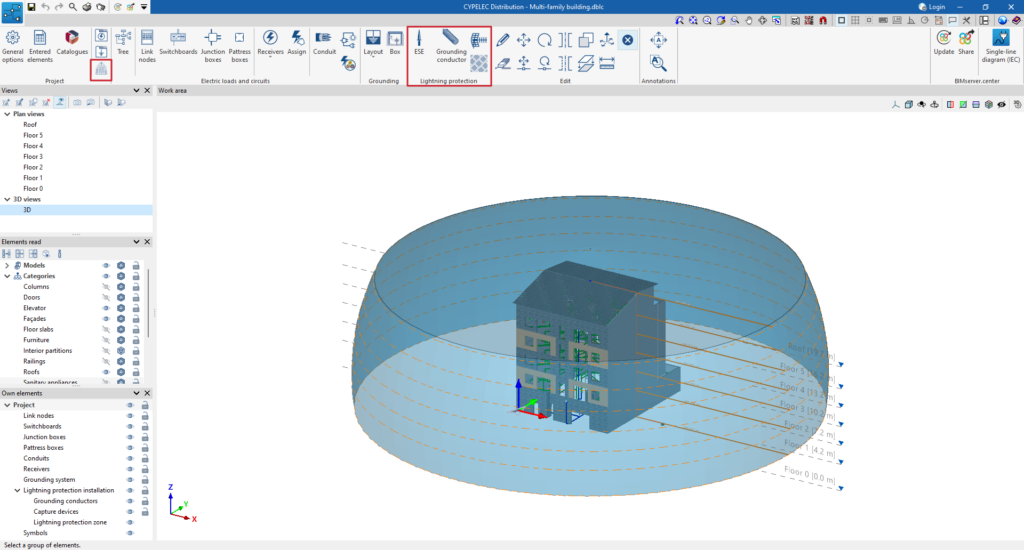Image resolution: width=1024 pixels, height=550 pixels.
Task: Click the Login button
Action: click(x=932, y=7)
